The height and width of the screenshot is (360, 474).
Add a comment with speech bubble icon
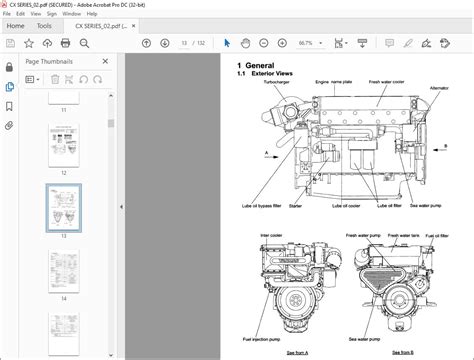[389, 43]
